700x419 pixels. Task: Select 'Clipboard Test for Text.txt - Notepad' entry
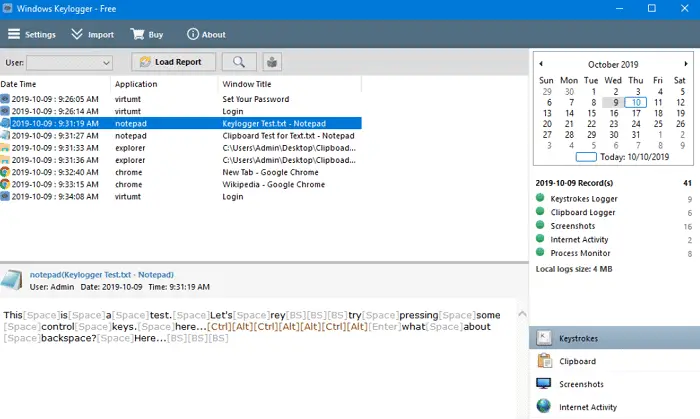(x=288, y=136)
